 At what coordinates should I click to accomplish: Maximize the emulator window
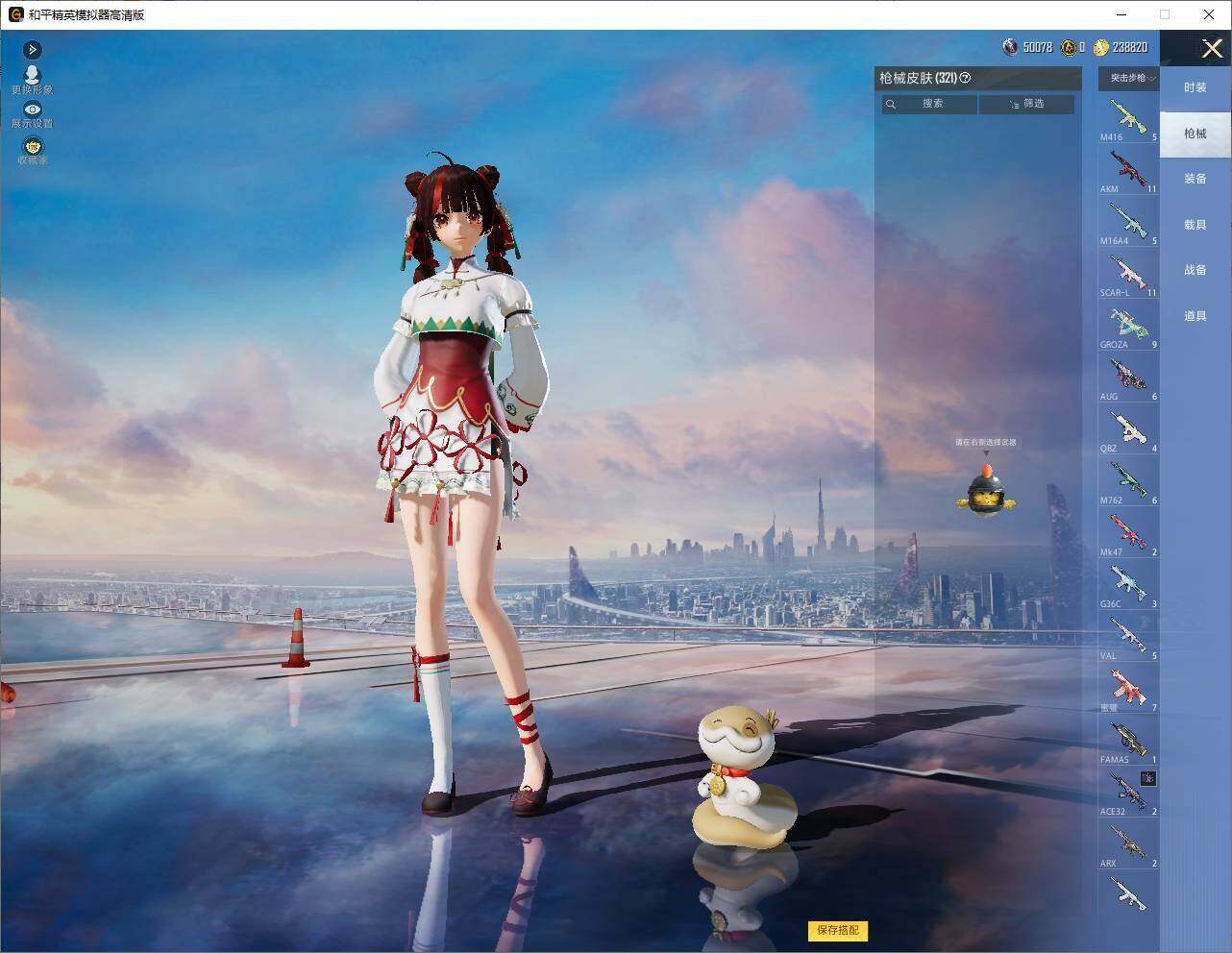(1165, 14)
